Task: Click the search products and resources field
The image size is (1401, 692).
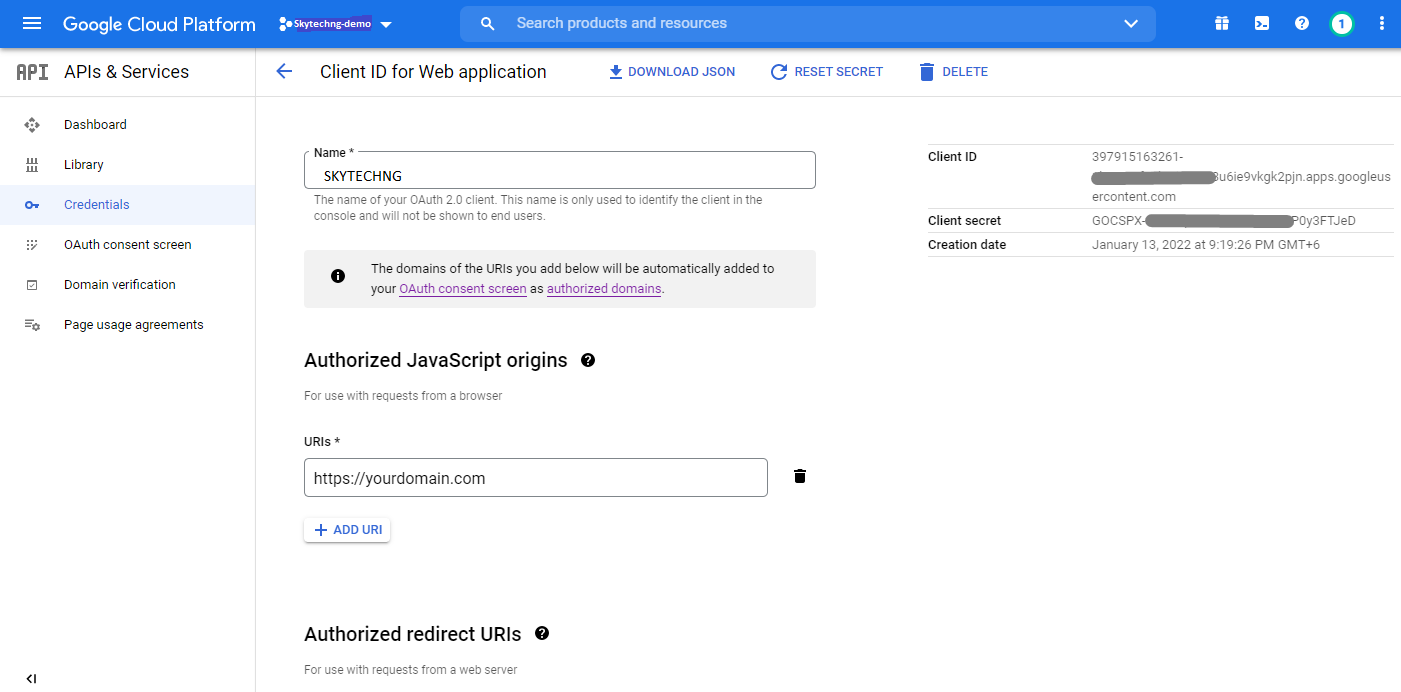Action: [x=807, y=23]
